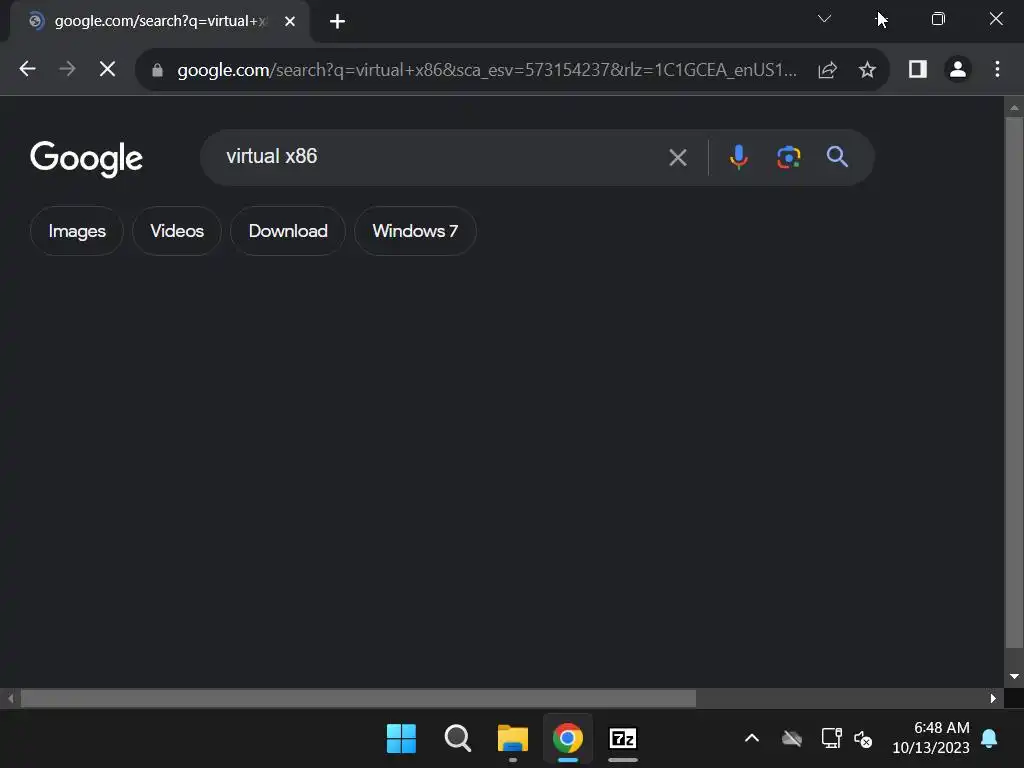Clear the search query

point(678,157)
